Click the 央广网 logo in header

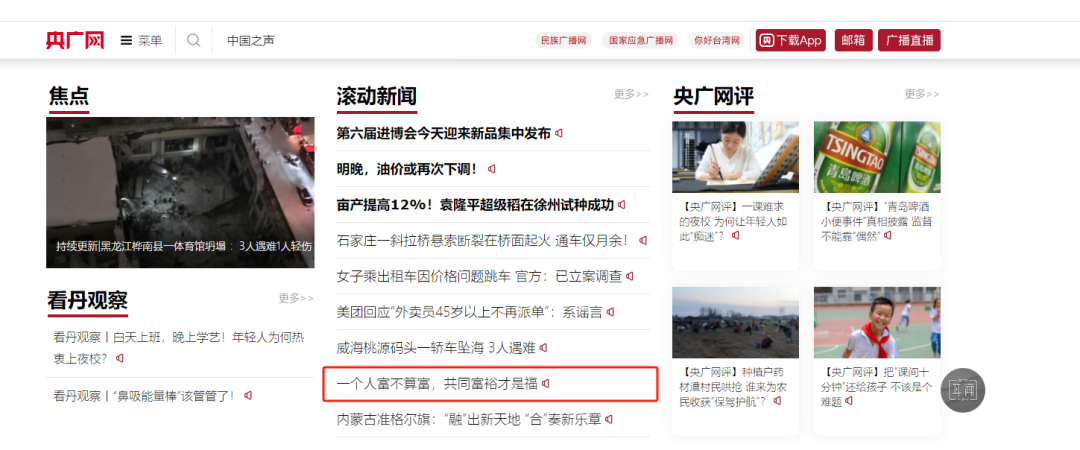click(75, 41)
